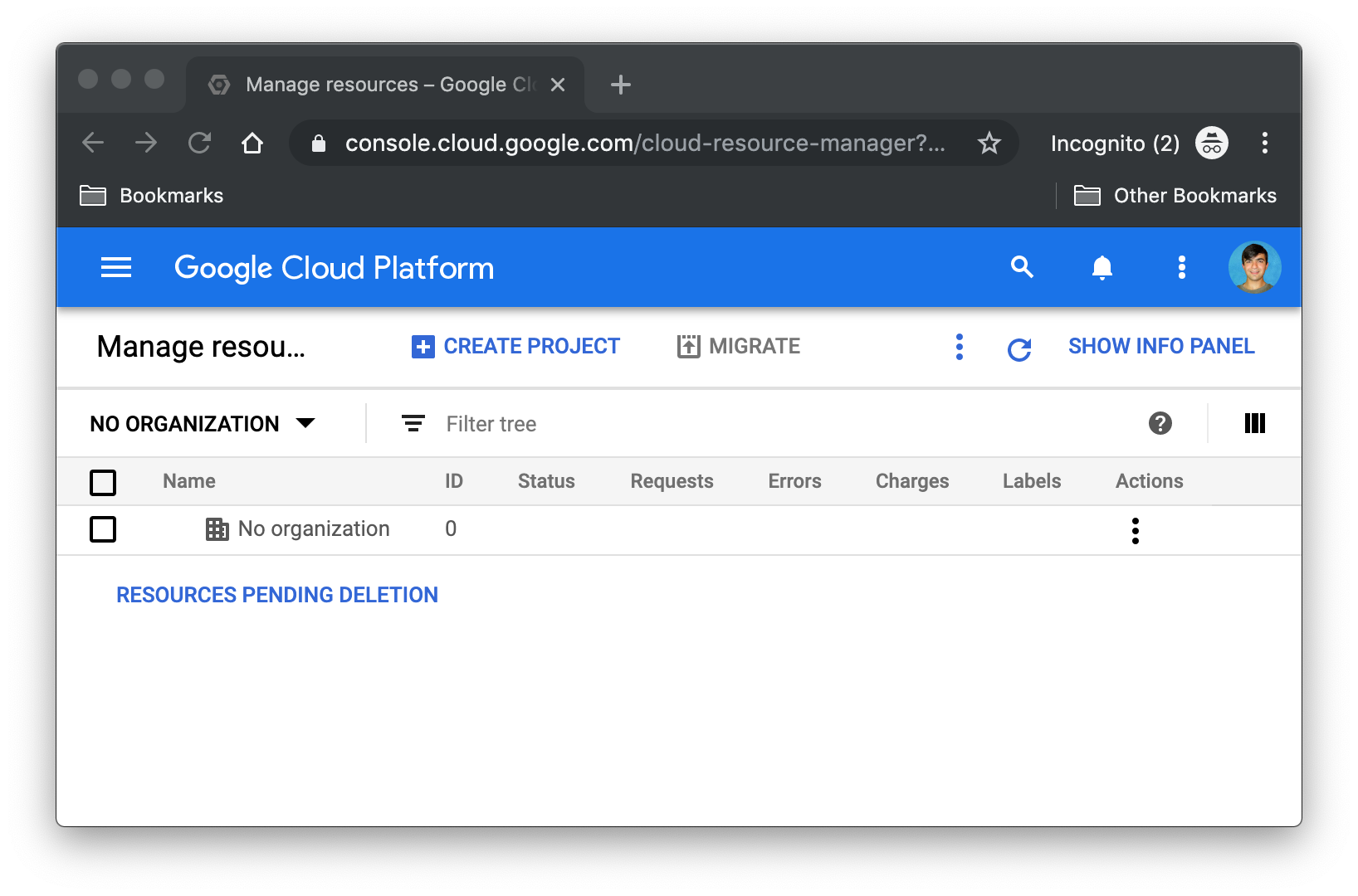Click the Incognito indicator icon
The image size is (1358, 896).
pos(1211,143)
